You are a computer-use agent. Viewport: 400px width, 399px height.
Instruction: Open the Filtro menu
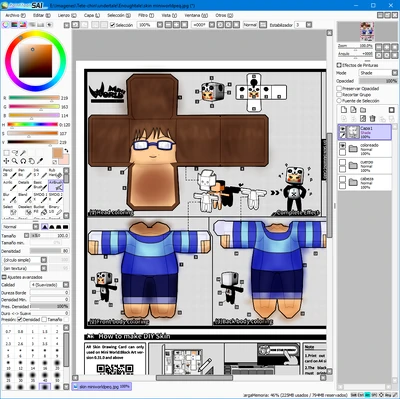[x=146, y=15]
